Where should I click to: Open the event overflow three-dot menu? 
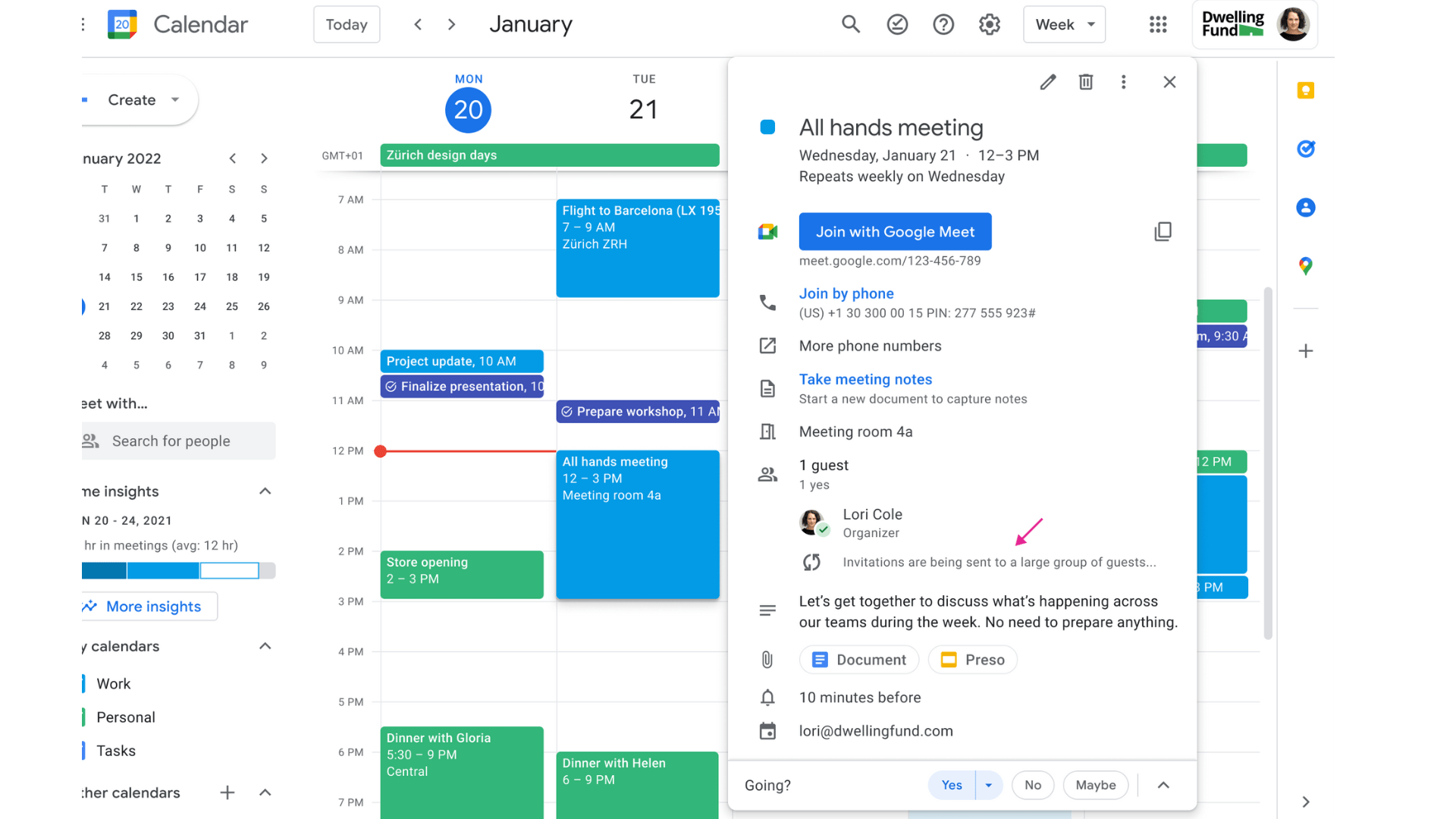[1124, 81]
